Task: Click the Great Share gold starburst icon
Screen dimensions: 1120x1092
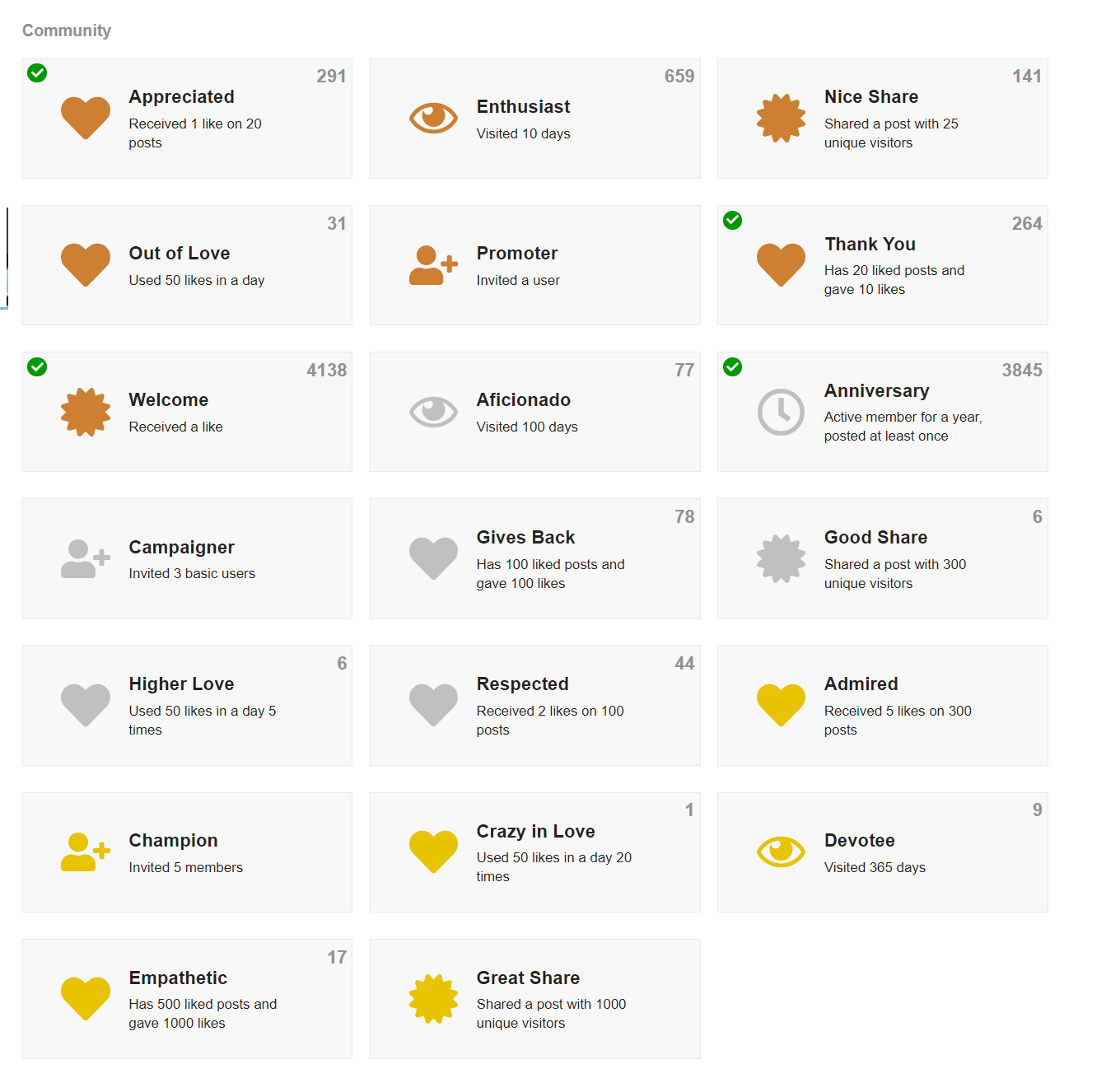Action: click(433, 999)
